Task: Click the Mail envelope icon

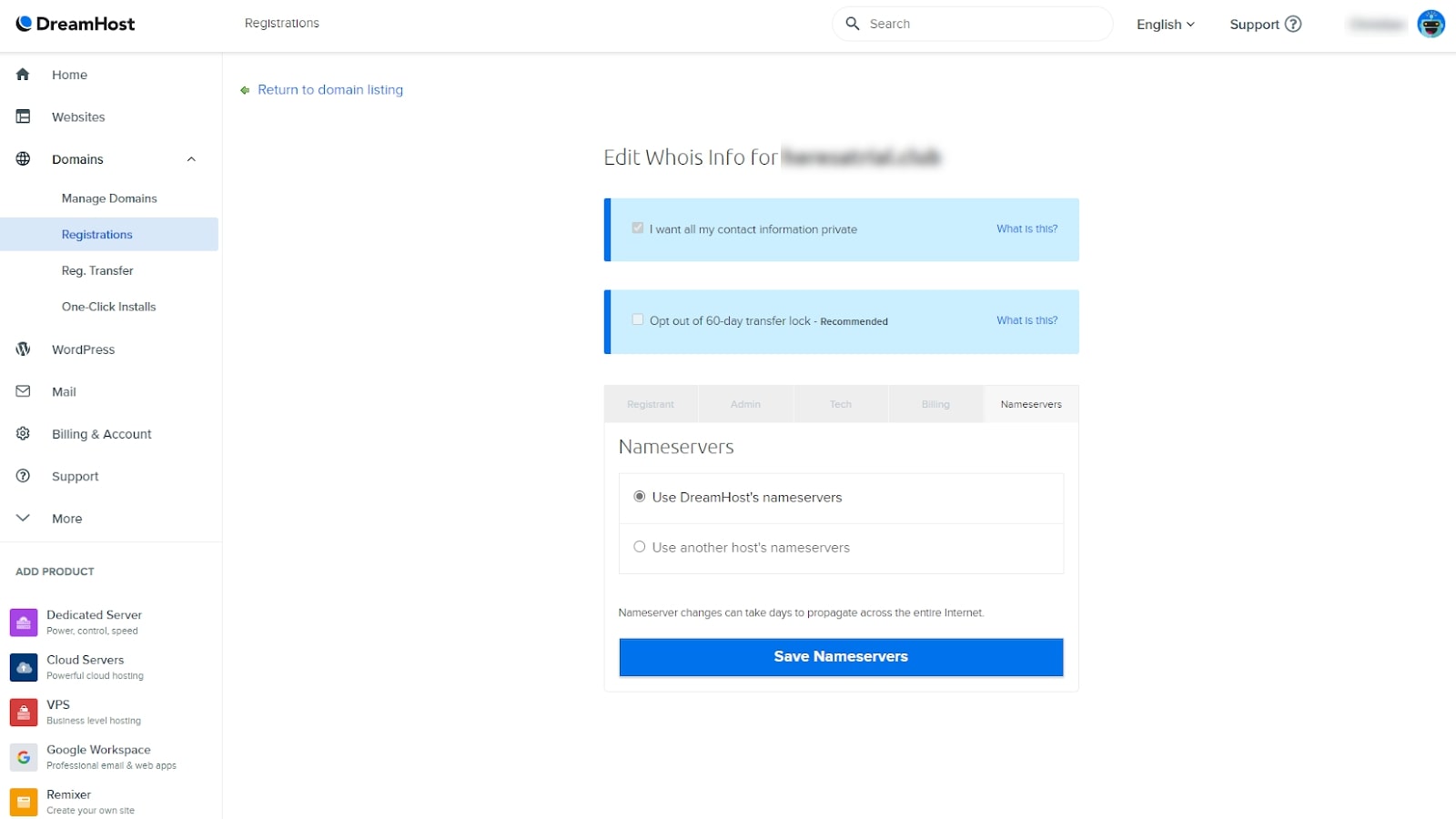Action: (23, 391)
